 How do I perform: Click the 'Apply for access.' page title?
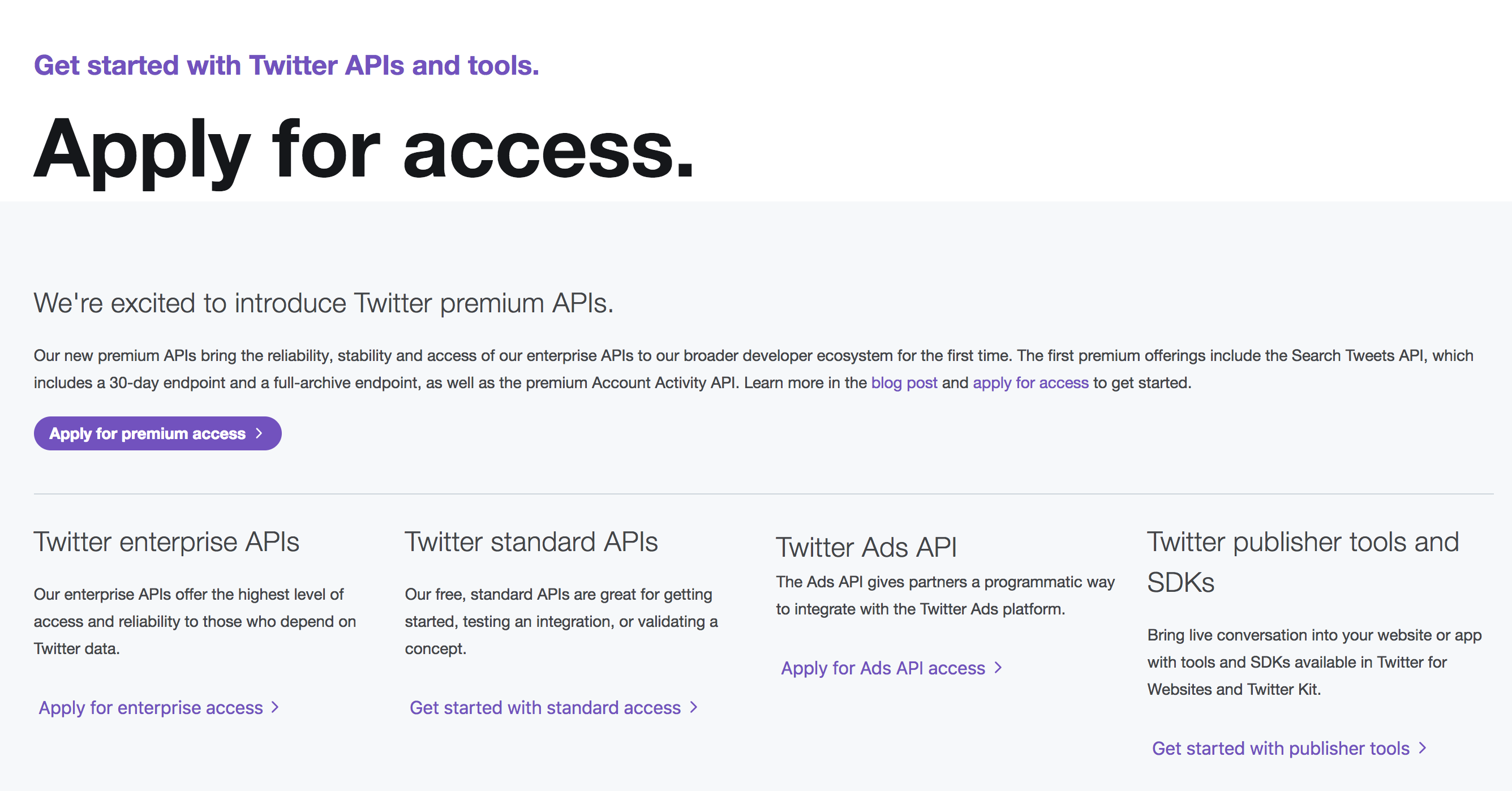click(x=364, y=149)
